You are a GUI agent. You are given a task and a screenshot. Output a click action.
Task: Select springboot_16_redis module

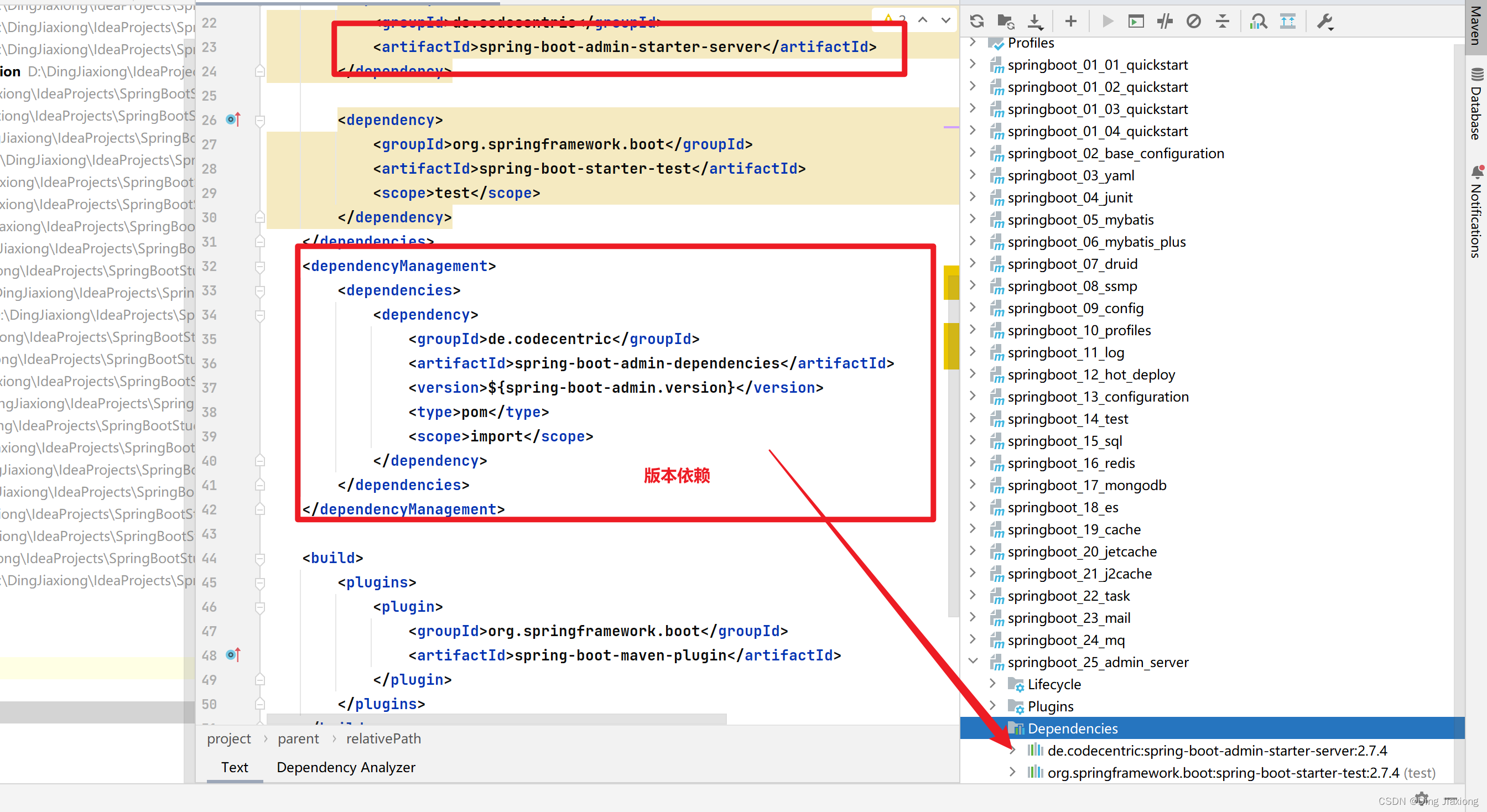click(1071, 464)
